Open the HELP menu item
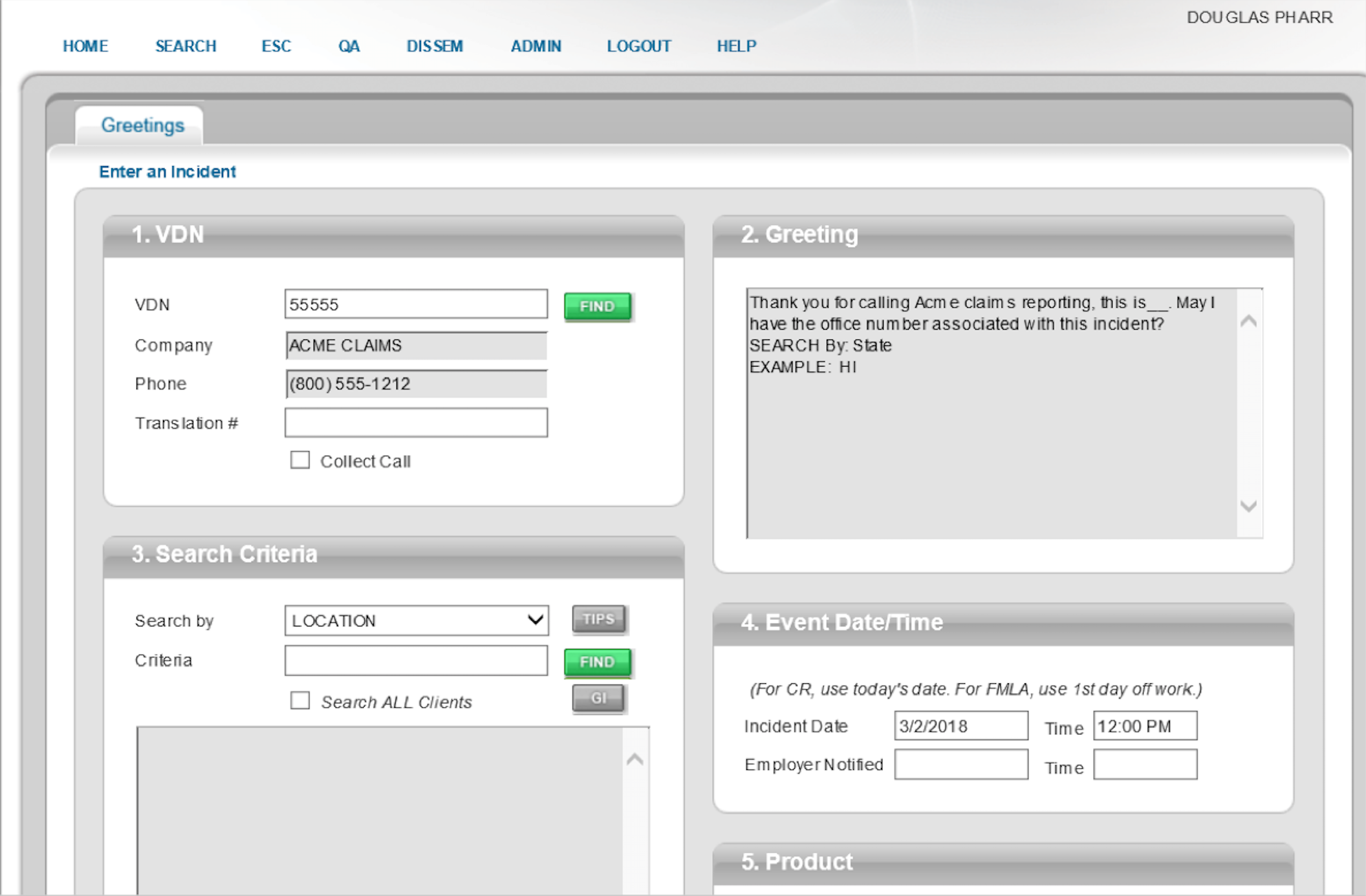 (736, 46)
